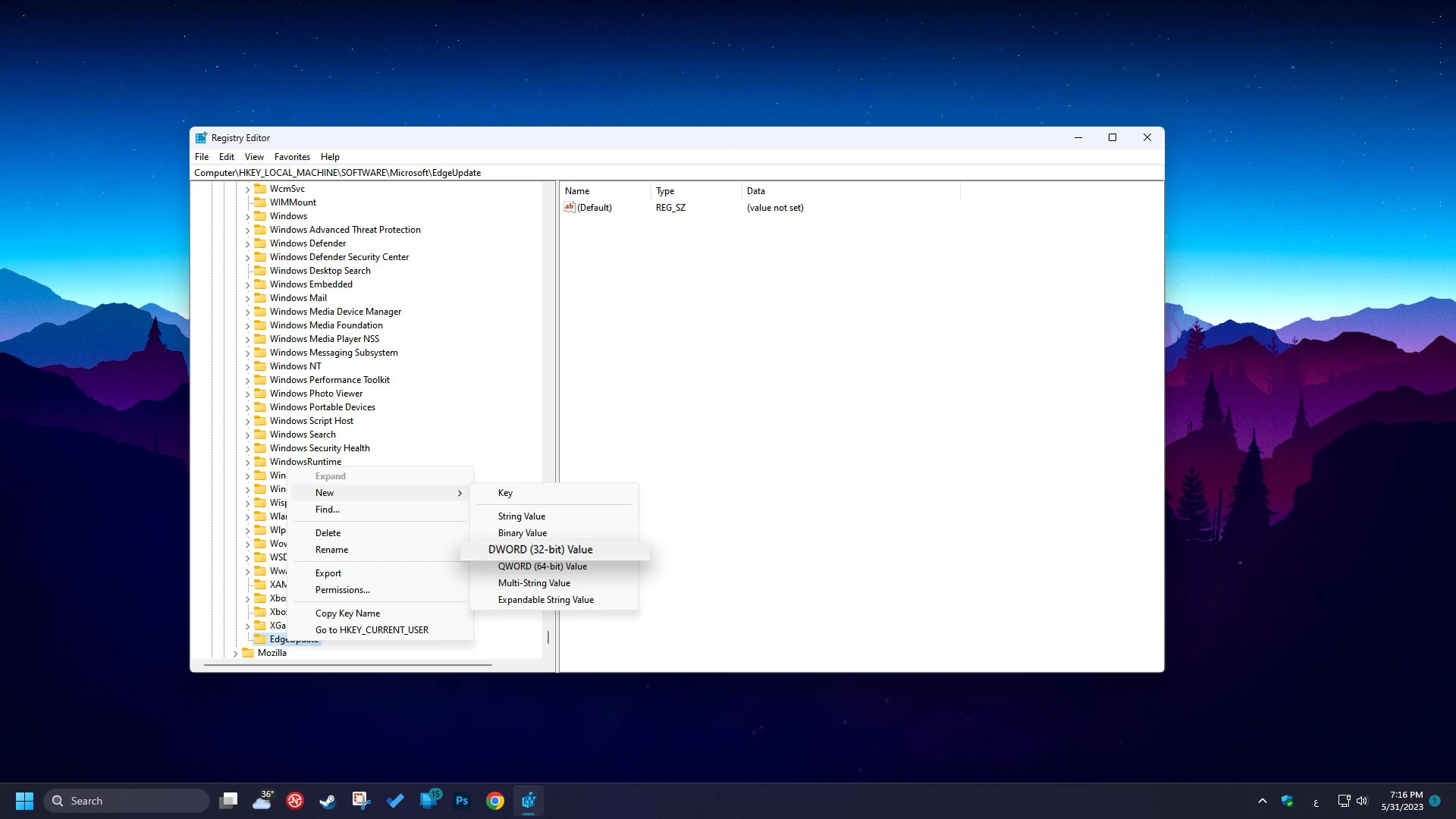Click the Data column header

(851, 191)
